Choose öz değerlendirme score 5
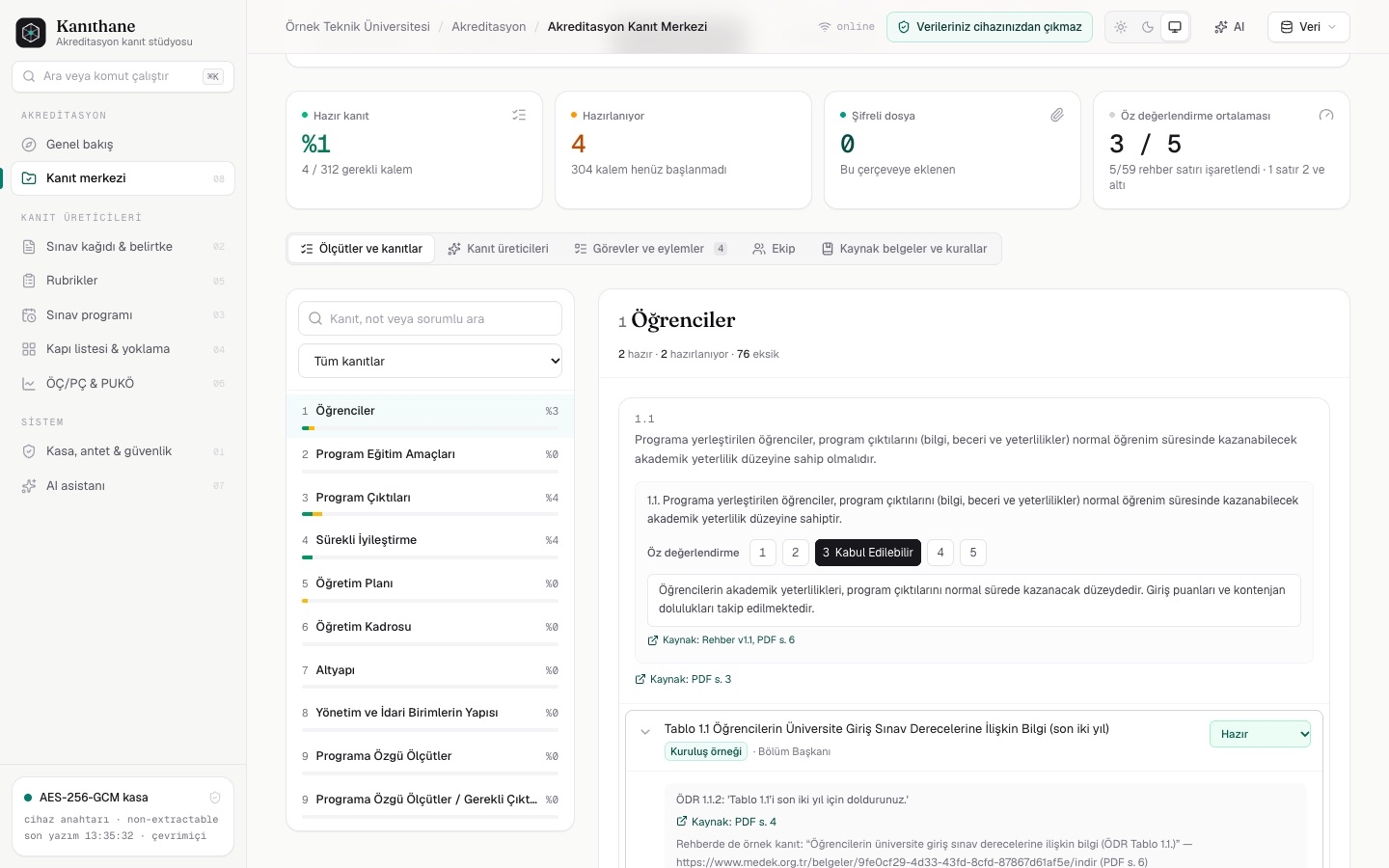Screen dimensions: 1389x868 click(973, 553)
